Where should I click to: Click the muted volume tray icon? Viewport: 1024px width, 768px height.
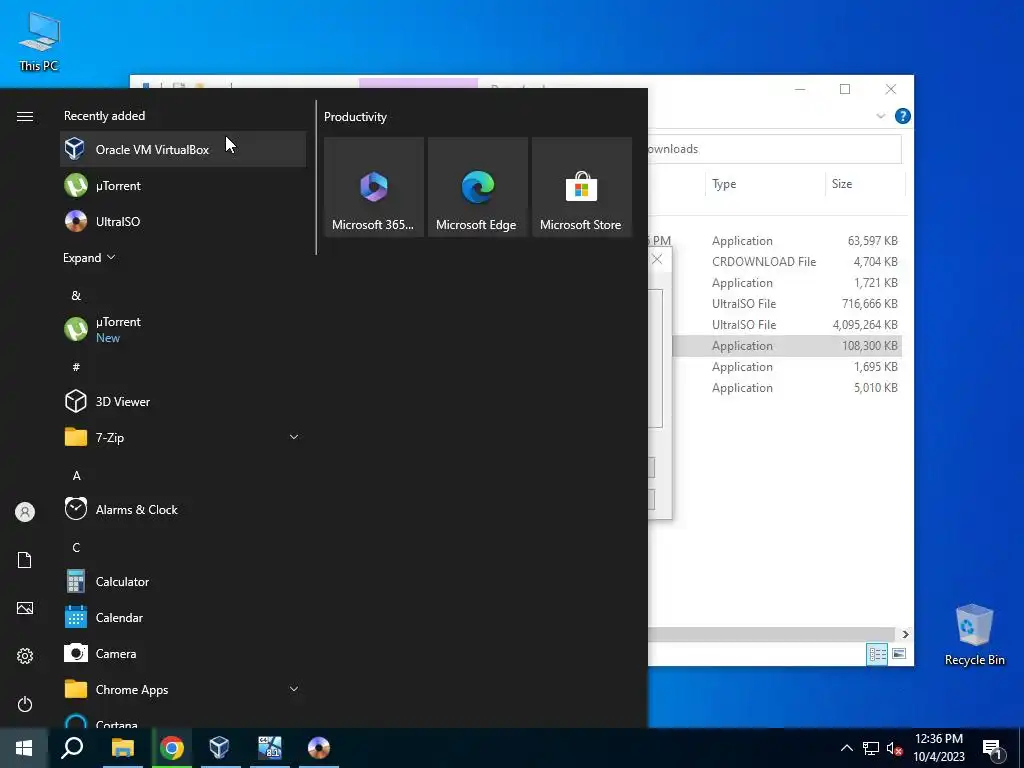click(894, 748)
